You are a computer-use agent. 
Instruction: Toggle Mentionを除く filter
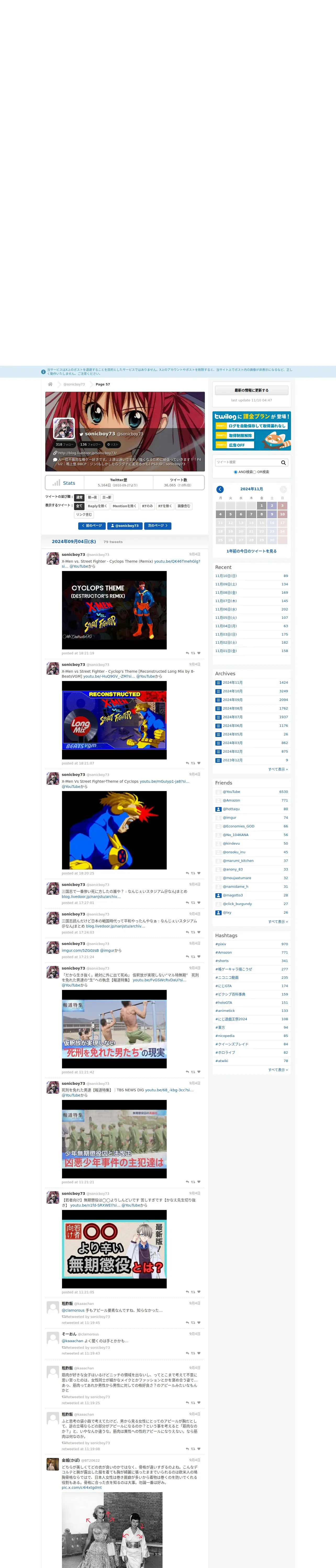point(124,506)
